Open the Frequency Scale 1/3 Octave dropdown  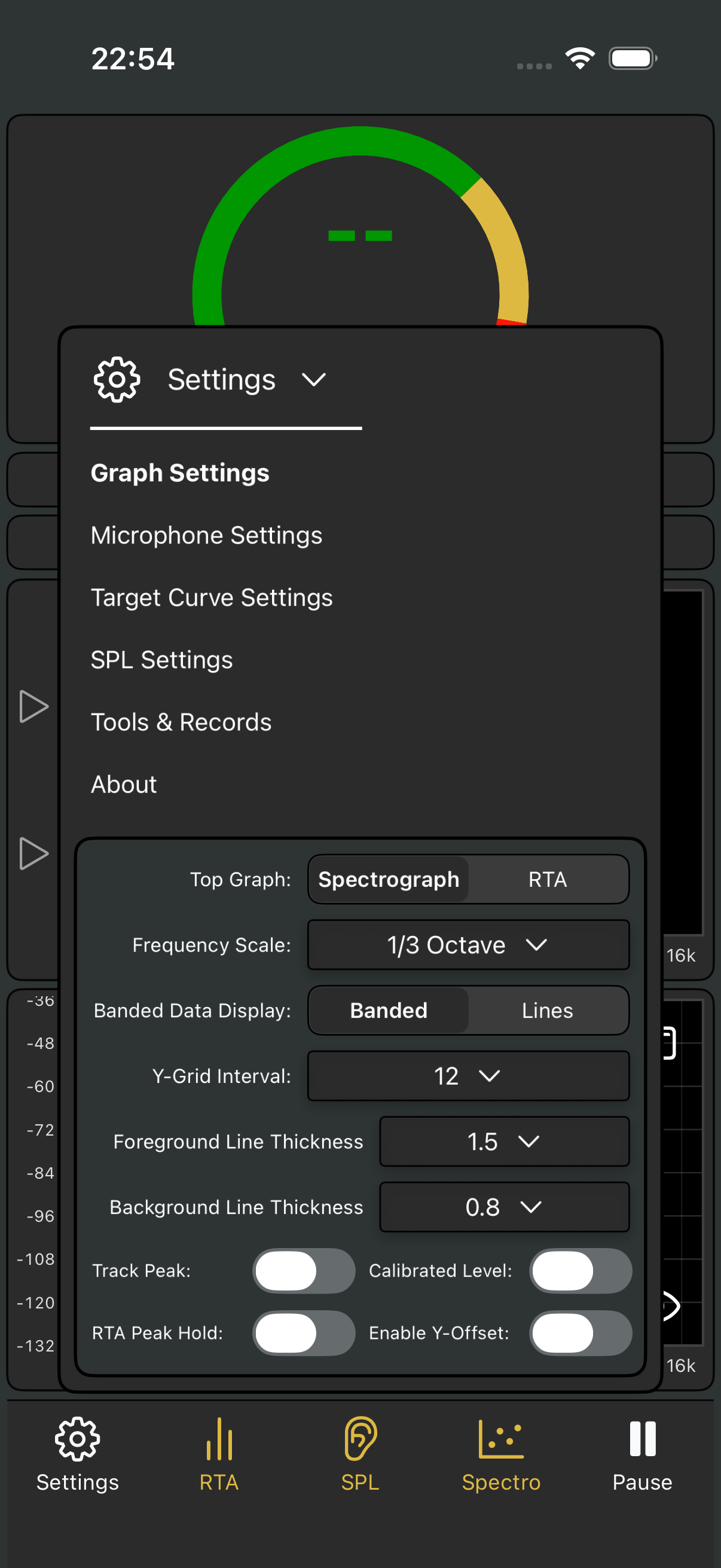tap(469, 945)
